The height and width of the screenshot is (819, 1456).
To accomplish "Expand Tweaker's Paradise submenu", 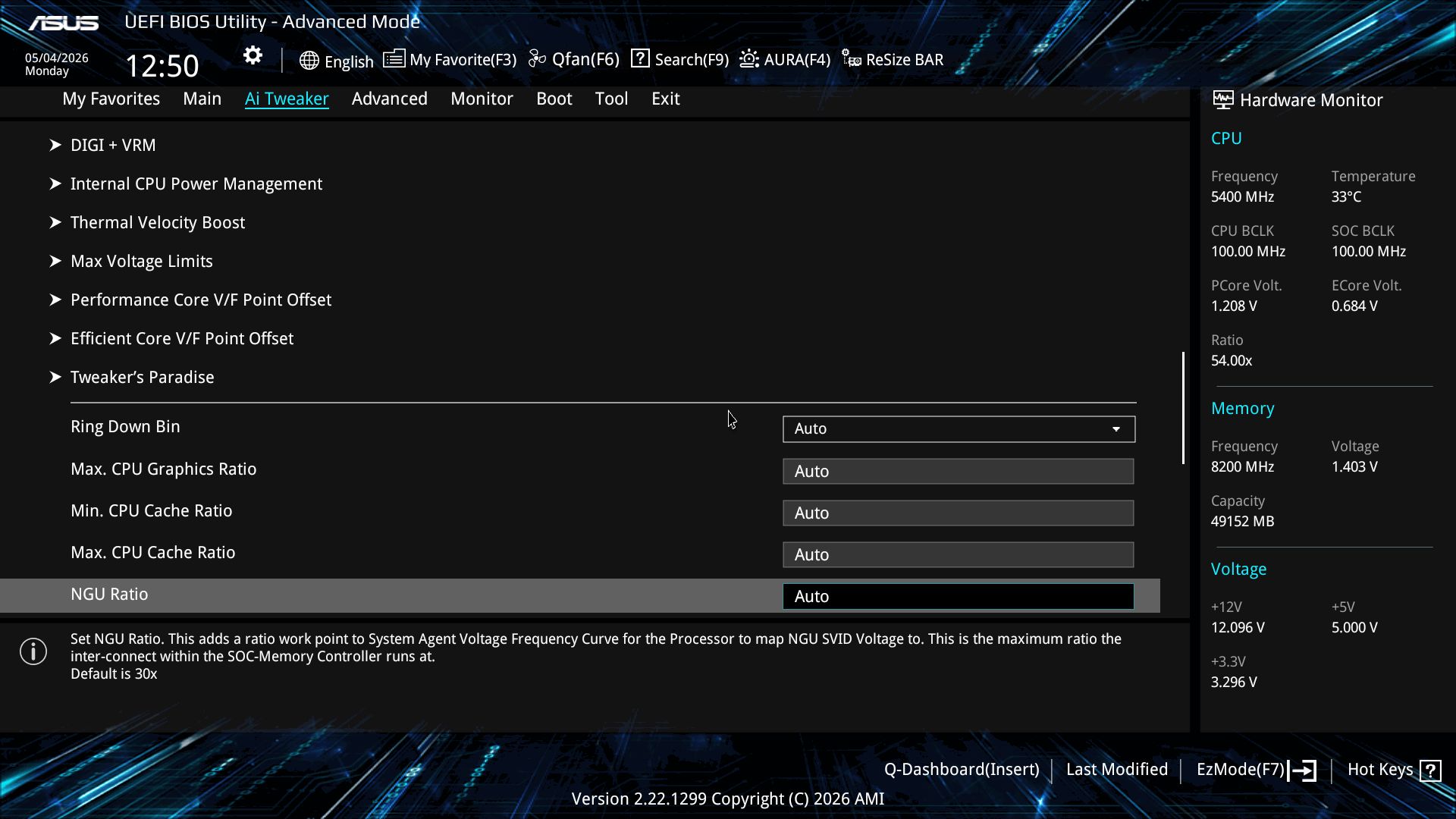I will pyautogui.click(x=131, y=377).
